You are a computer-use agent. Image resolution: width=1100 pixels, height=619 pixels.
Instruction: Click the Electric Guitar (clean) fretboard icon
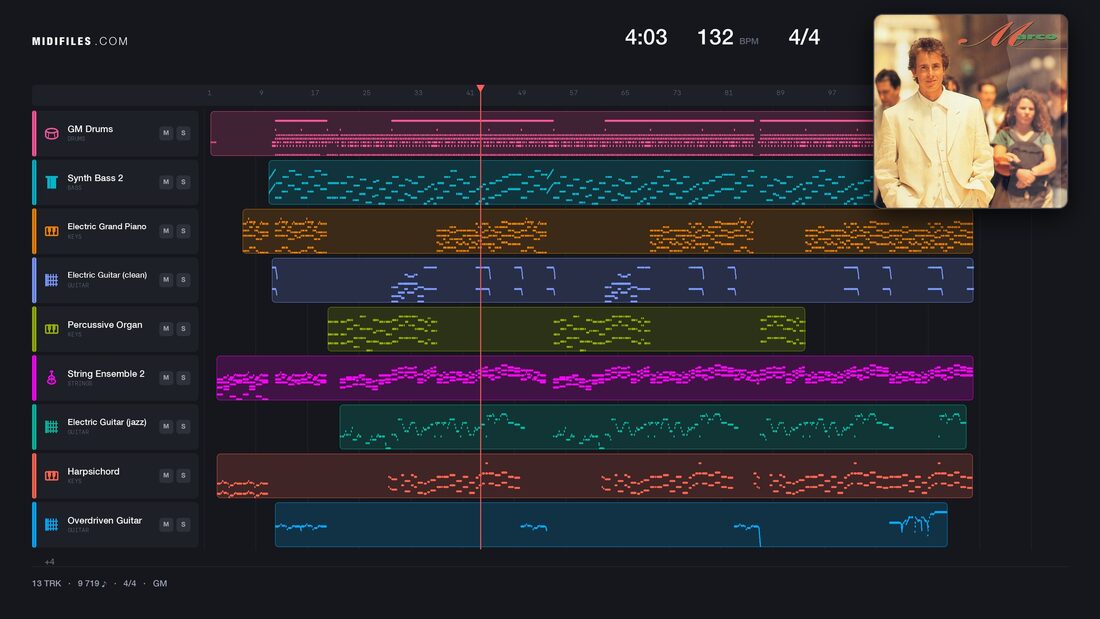(51, 280)
